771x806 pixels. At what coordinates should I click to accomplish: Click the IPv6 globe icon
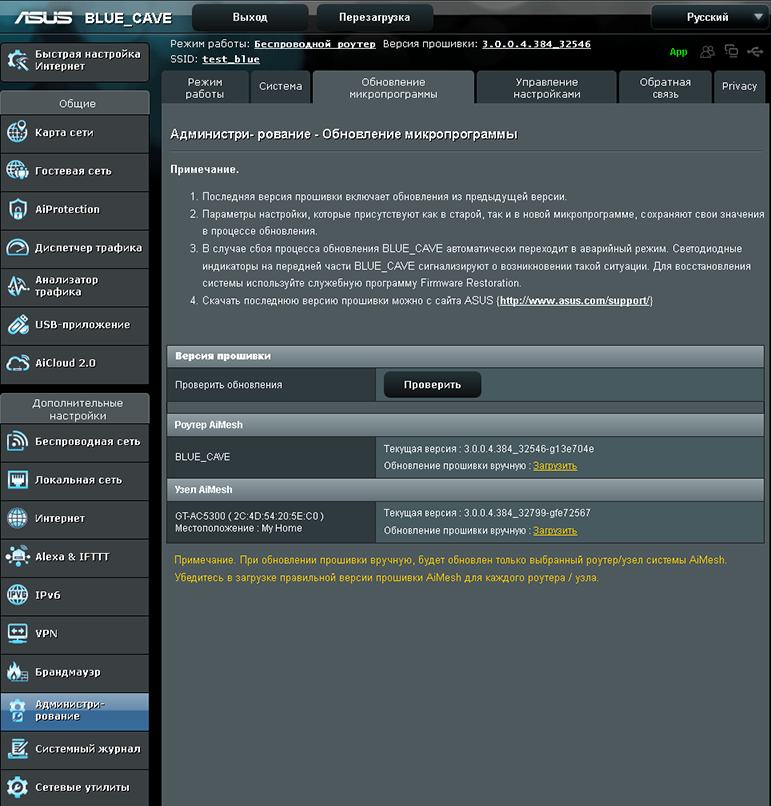point(17,595)
